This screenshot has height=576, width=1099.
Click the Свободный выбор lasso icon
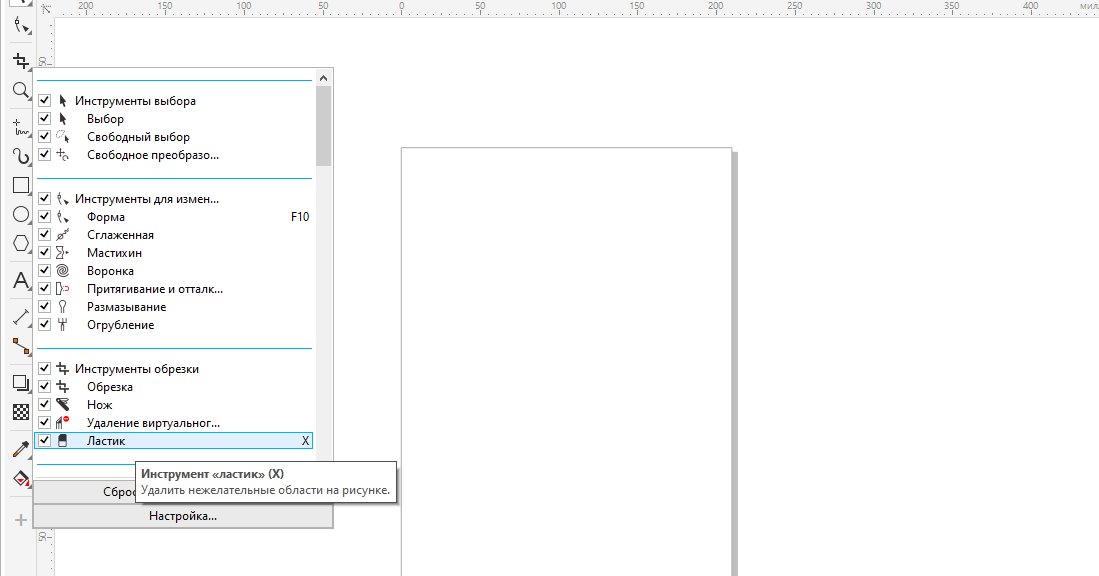click(x=62, y=137)
